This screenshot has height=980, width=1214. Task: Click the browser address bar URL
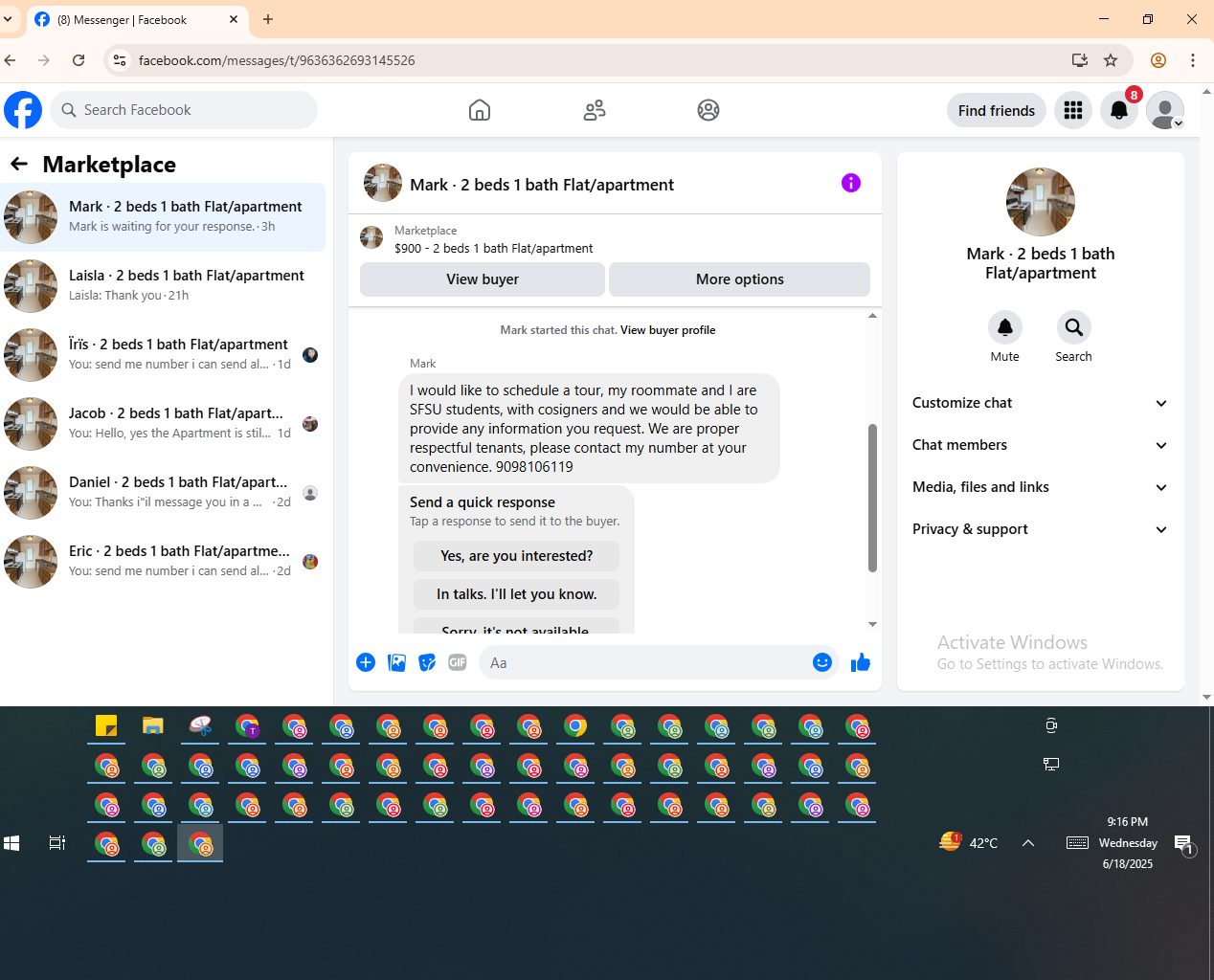(x=277, y=60)
